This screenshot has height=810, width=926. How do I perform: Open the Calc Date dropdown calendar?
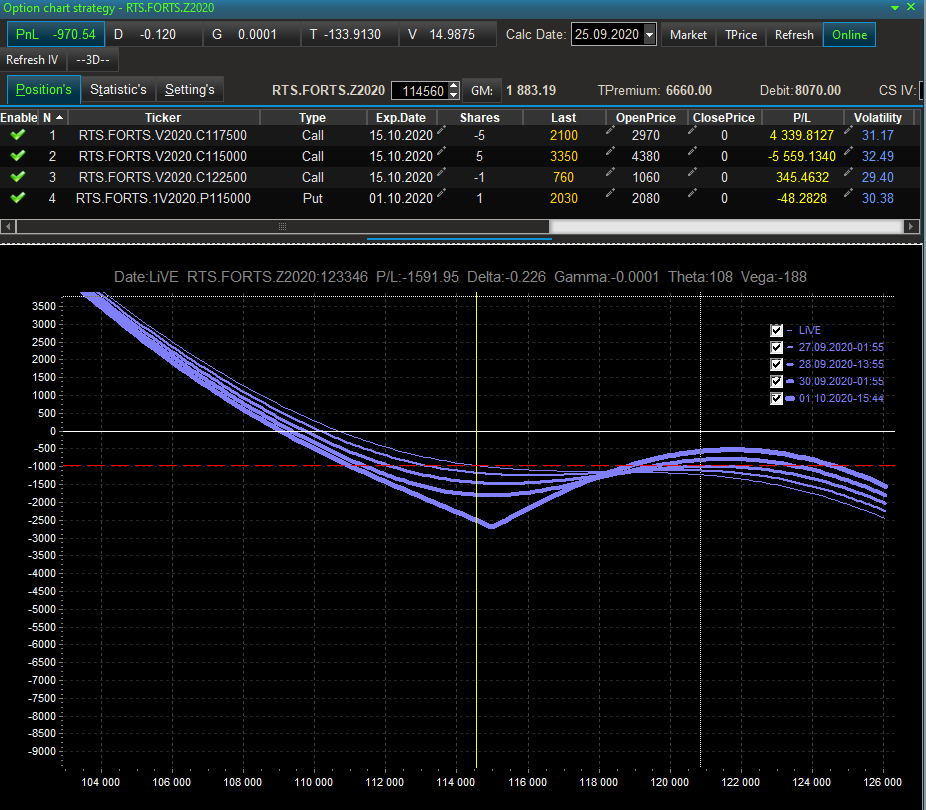pyautogui.click(x=650, y=35)
